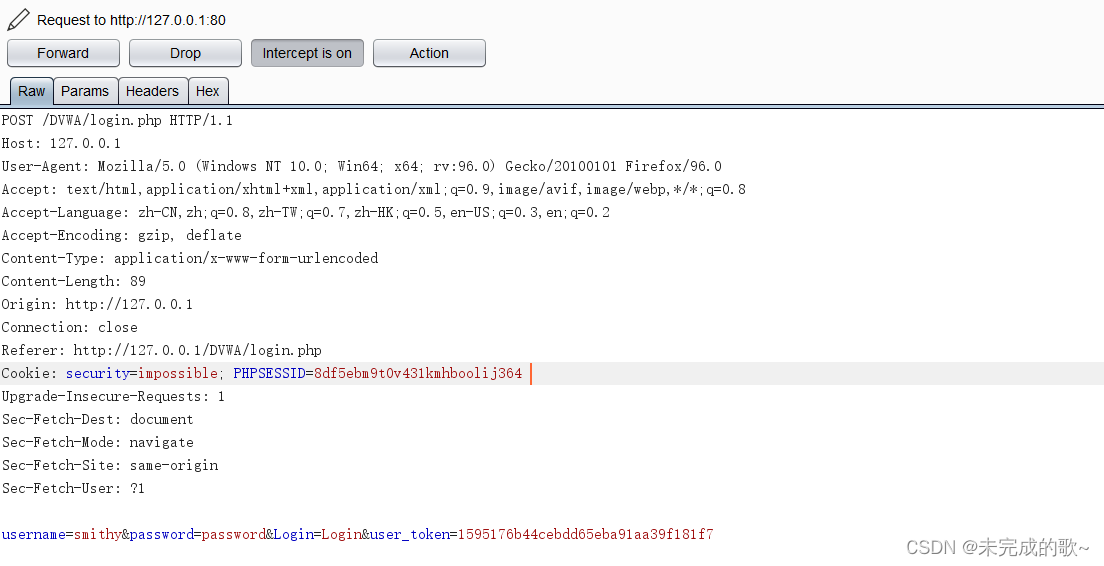Click the Accept-Language header line
Viewport: 1104px width, 566px height.
click(x=306, y=213)
